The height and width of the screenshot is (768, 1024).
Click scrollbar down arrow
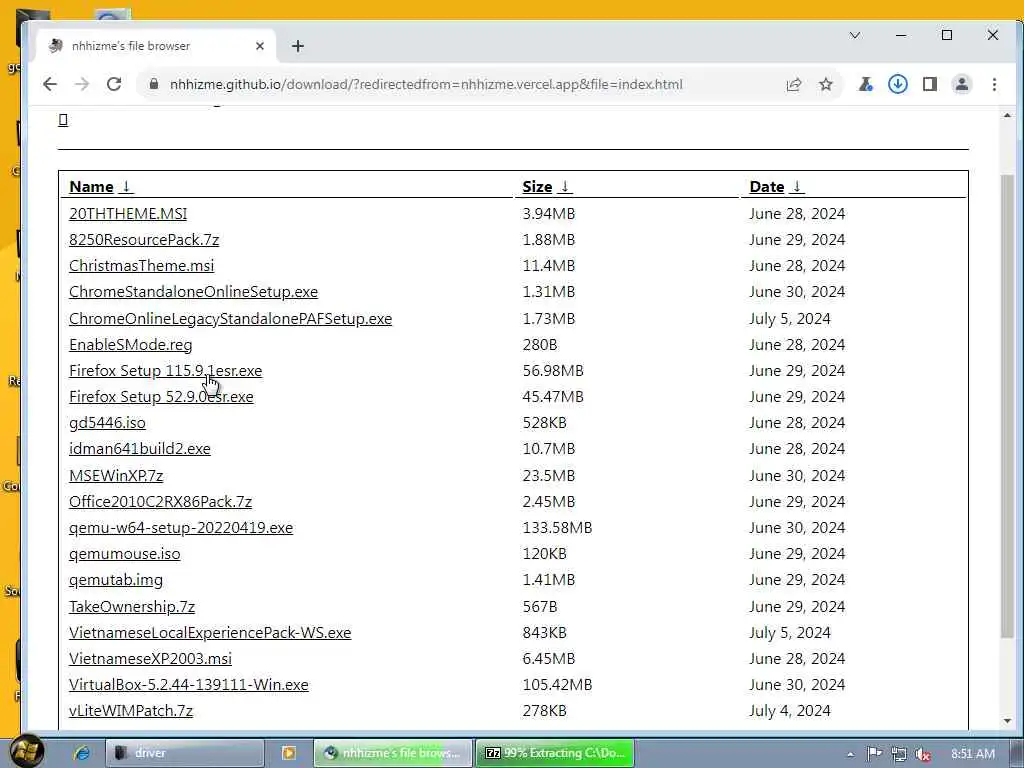pyautogui.click(x=1008, y=721)
